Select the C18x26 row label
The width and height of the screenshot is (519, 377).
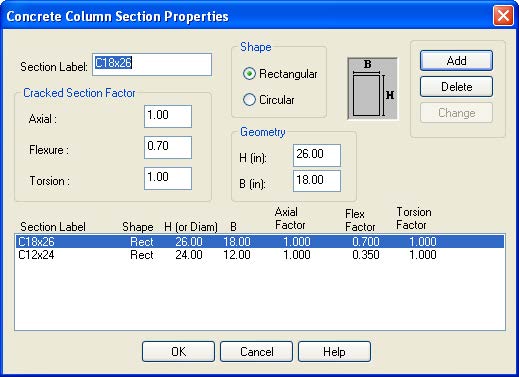[x=36, y=241]
